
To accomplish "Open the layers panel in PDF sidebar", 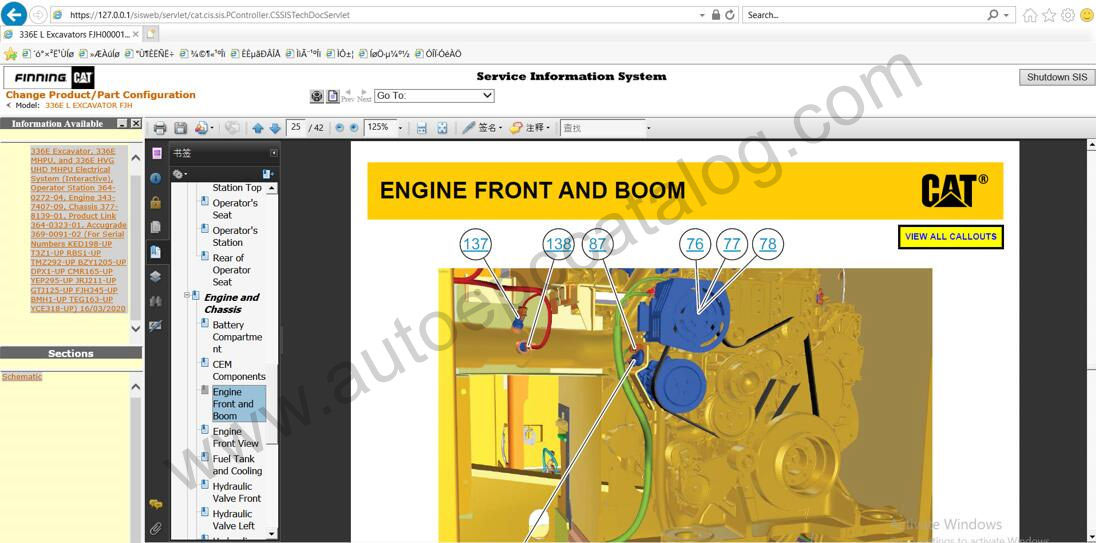I will (156, 277).
